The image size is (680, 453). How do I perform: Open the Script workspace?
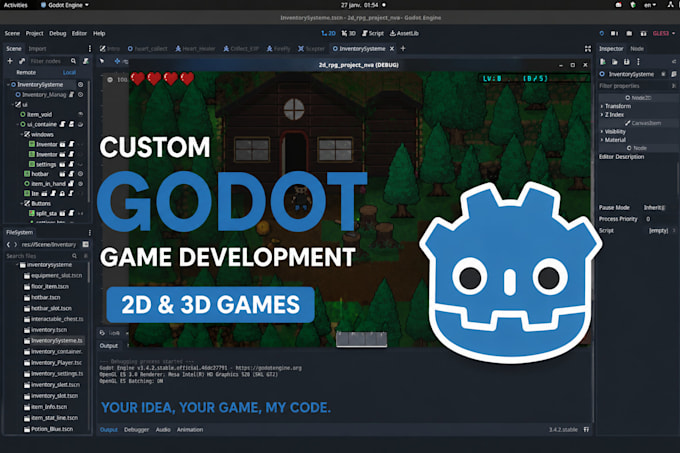pyautogui.click(x=373, y=33)
